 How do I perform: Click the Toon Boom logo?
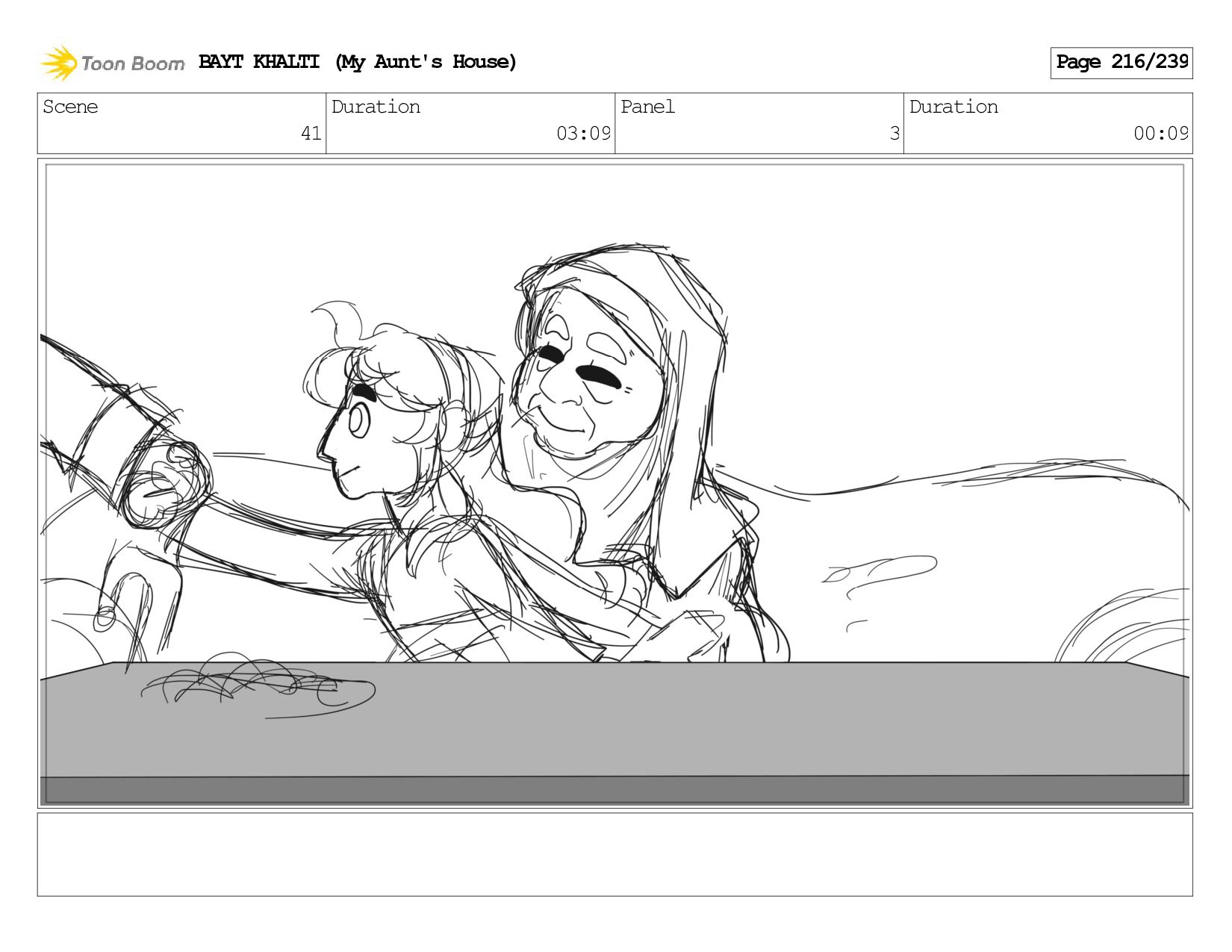(x=112, y=63)
